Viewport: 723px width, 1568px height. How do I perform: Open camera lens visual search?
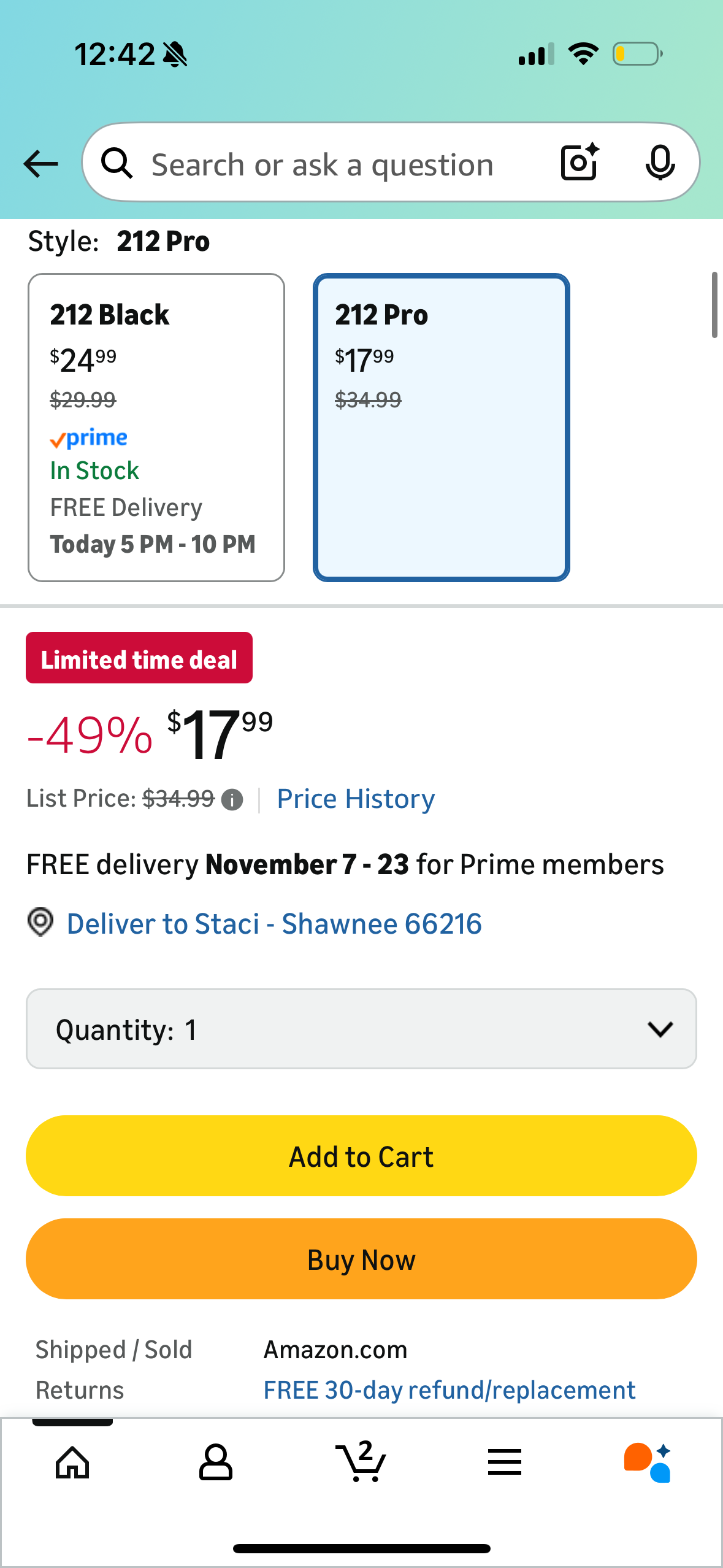[x=580, y=163]
